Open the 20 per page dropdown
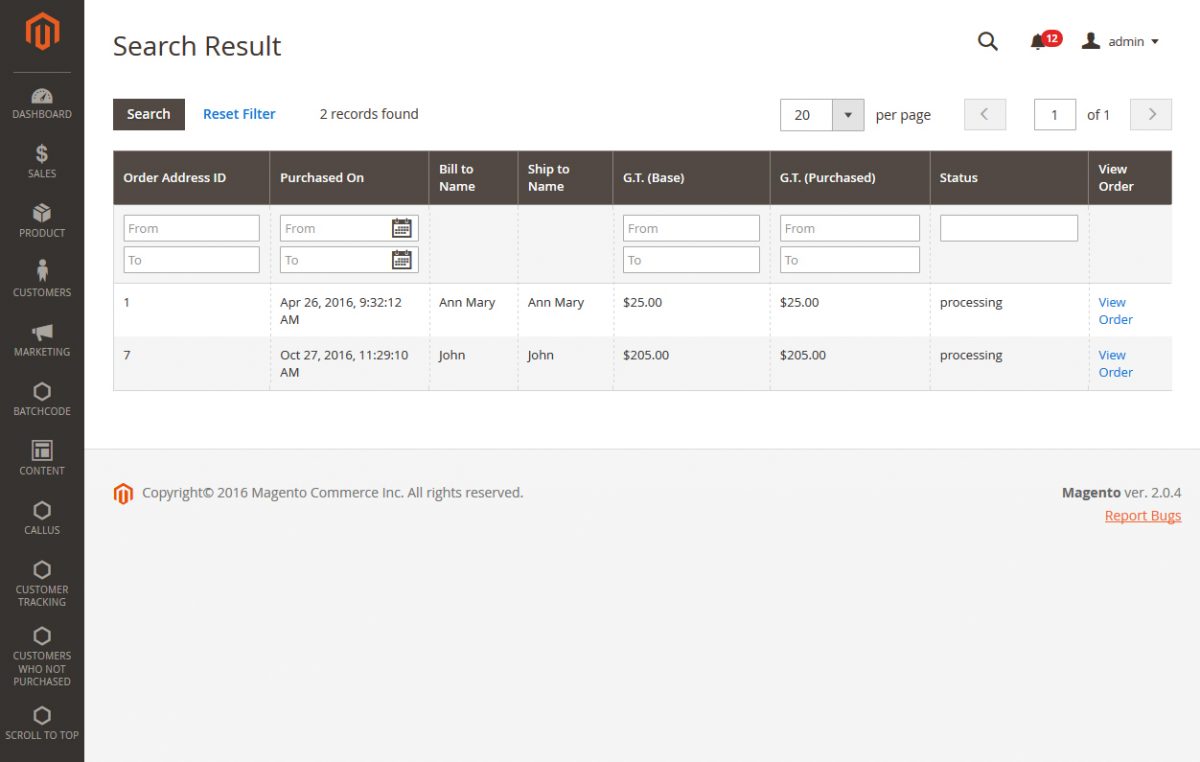 pyautogui.click(x=821, y=115)
